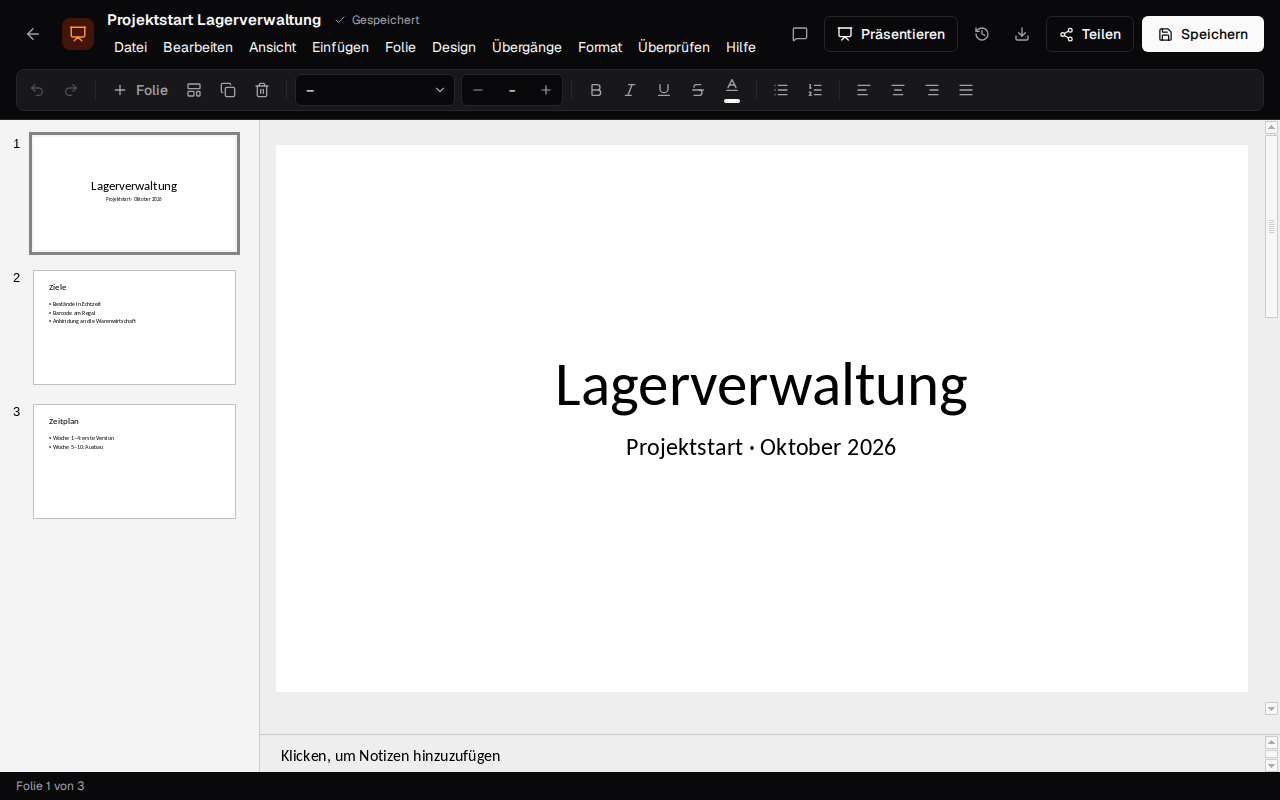
Task: Open the Design menu
Action: tap(454, 47)
